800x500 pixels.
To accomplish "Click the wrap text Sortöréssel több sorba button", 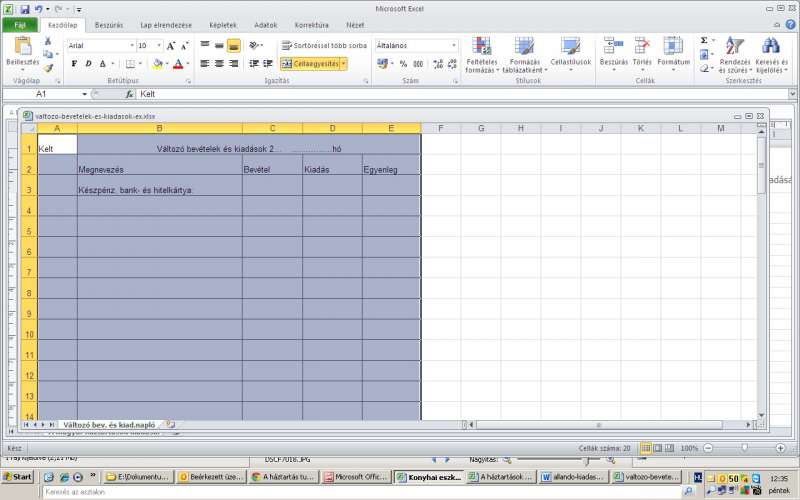I will (x=324, y=45).
